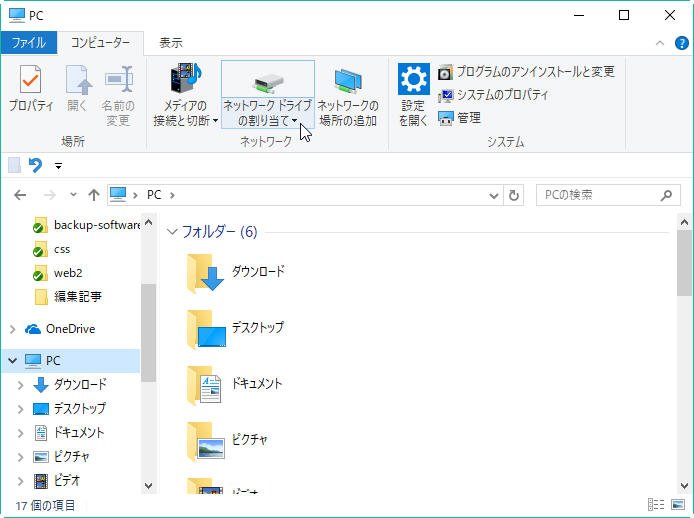The height and width of the screenshot is (518, 694).
Task: Refresh the PC view
Action: (513, 195)
